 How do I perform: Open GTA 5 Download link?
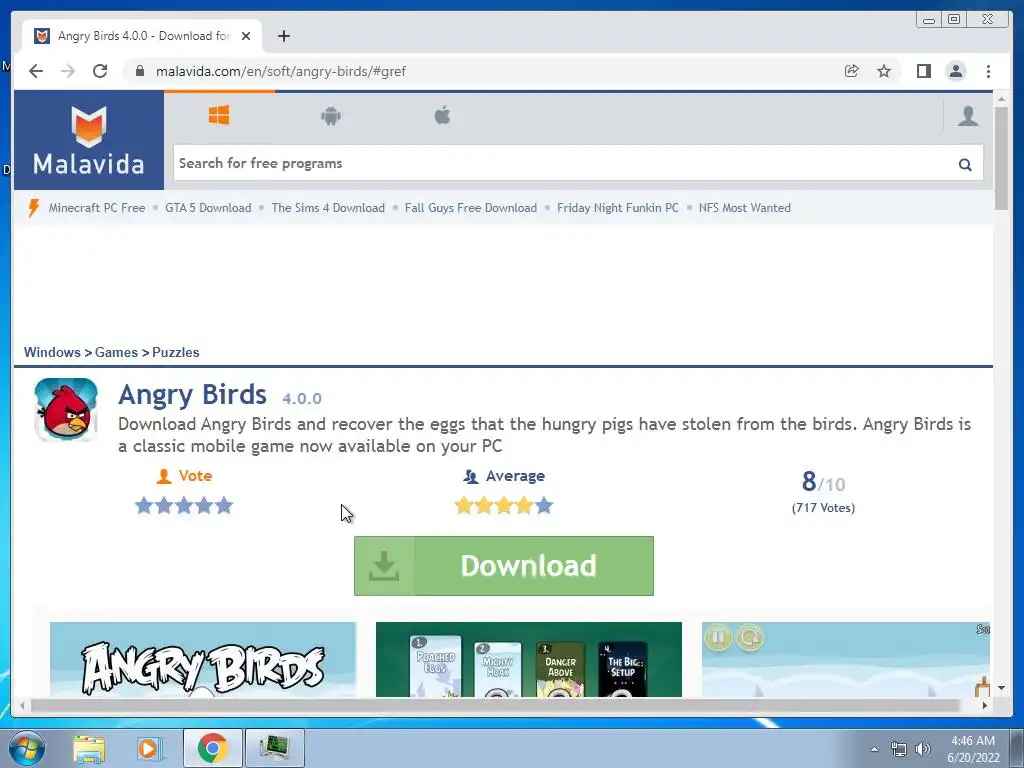click(x=208, y=208)
